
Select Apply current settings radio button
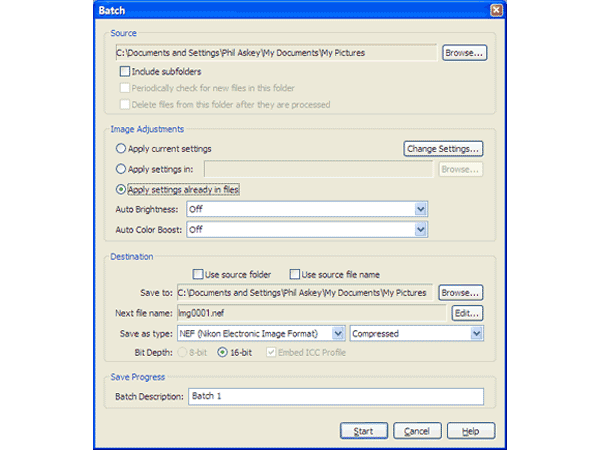(x=121, y=148)
